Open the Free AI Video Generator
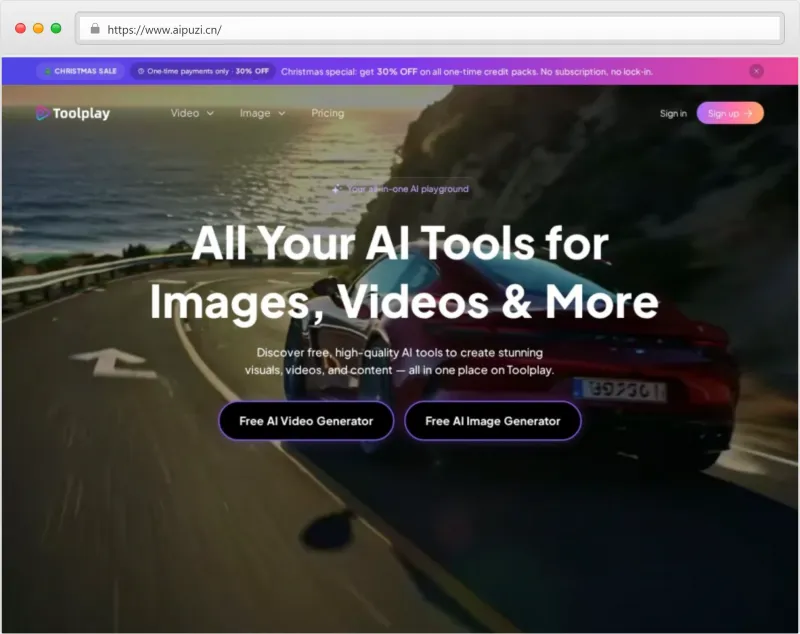 [x=306, y=421]
